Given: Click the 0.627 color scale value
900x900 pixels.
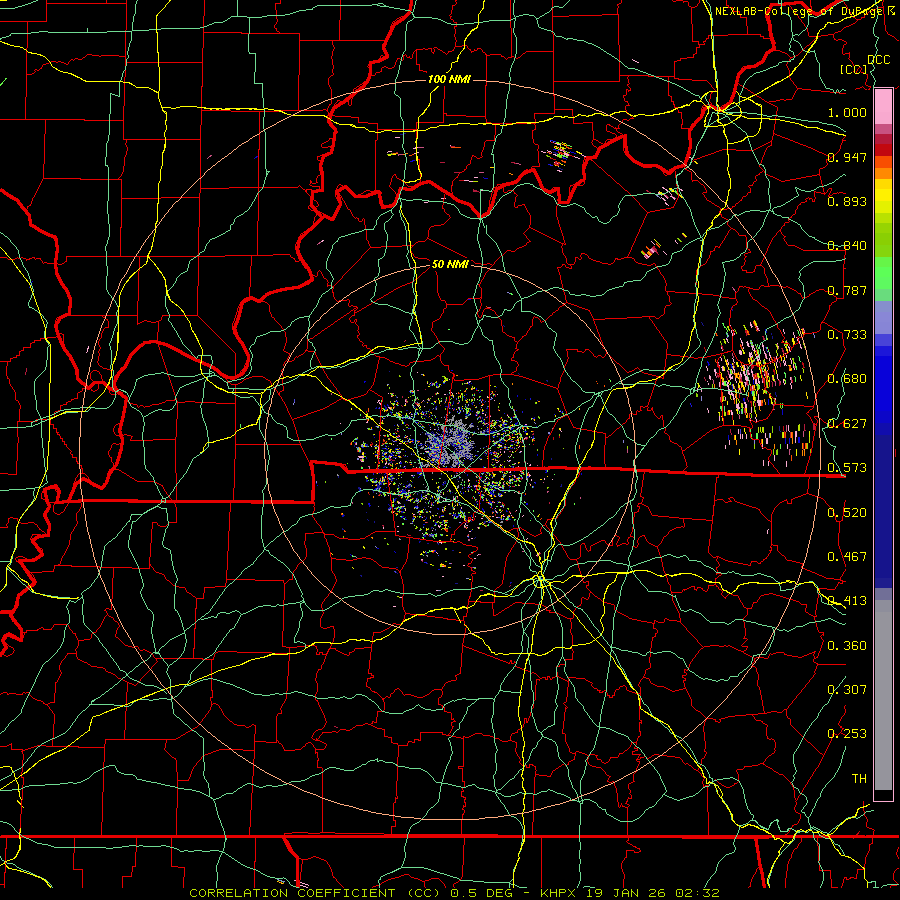Looking at the screenshot, I should [x=847, y=424].
